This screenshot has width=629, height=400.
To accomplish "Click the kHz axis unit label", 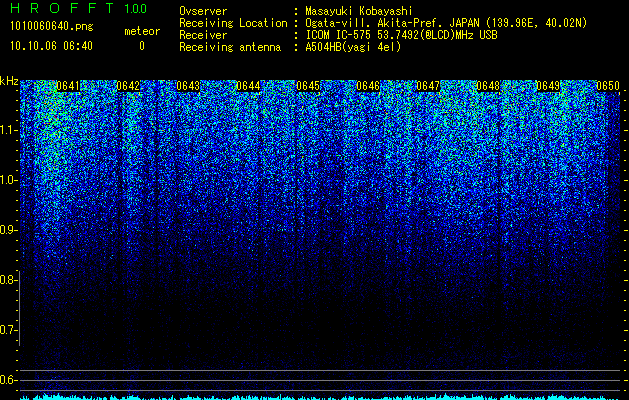I will point(9,81).
